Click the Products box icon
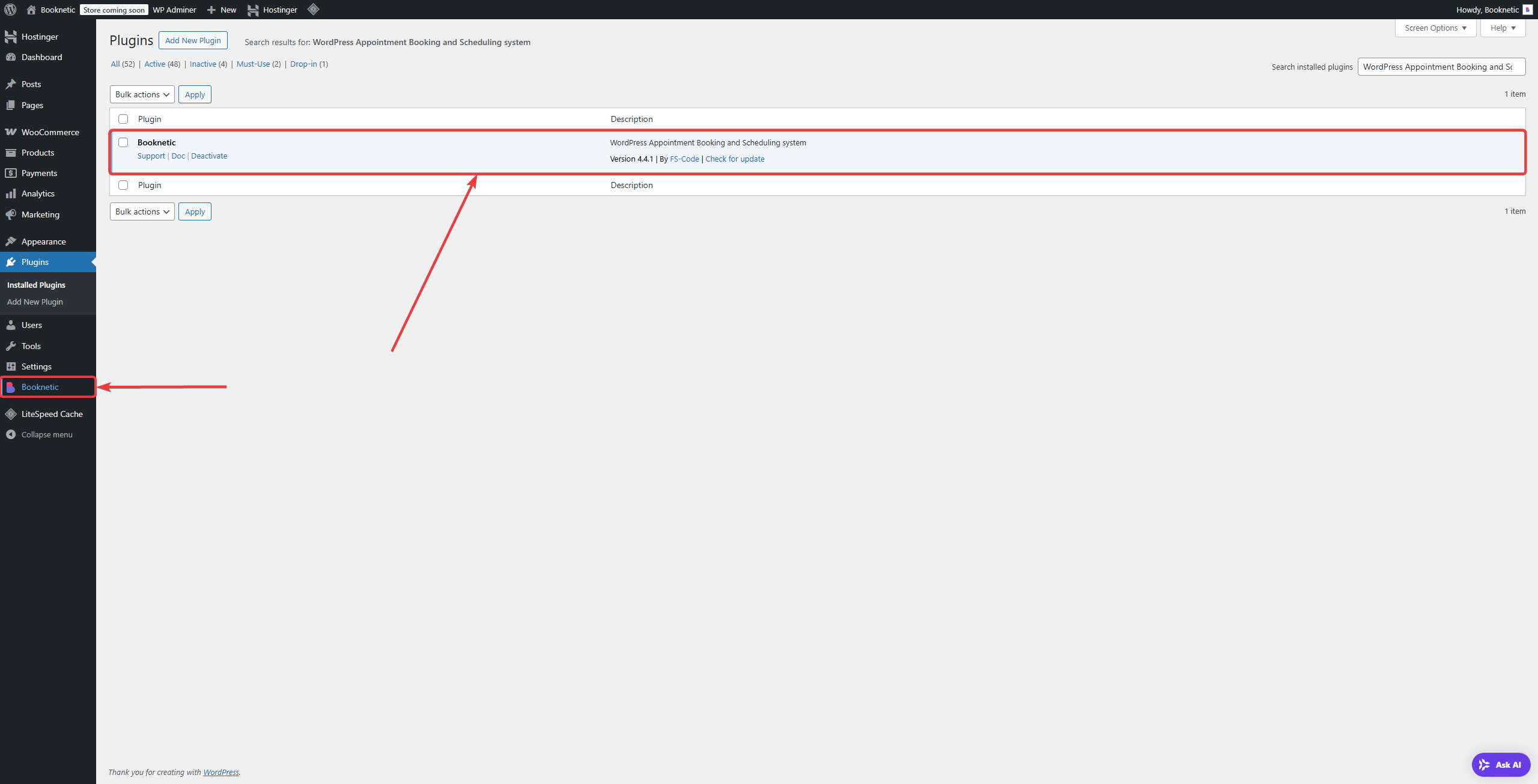The image size is (1538, 784). point(11,153)
